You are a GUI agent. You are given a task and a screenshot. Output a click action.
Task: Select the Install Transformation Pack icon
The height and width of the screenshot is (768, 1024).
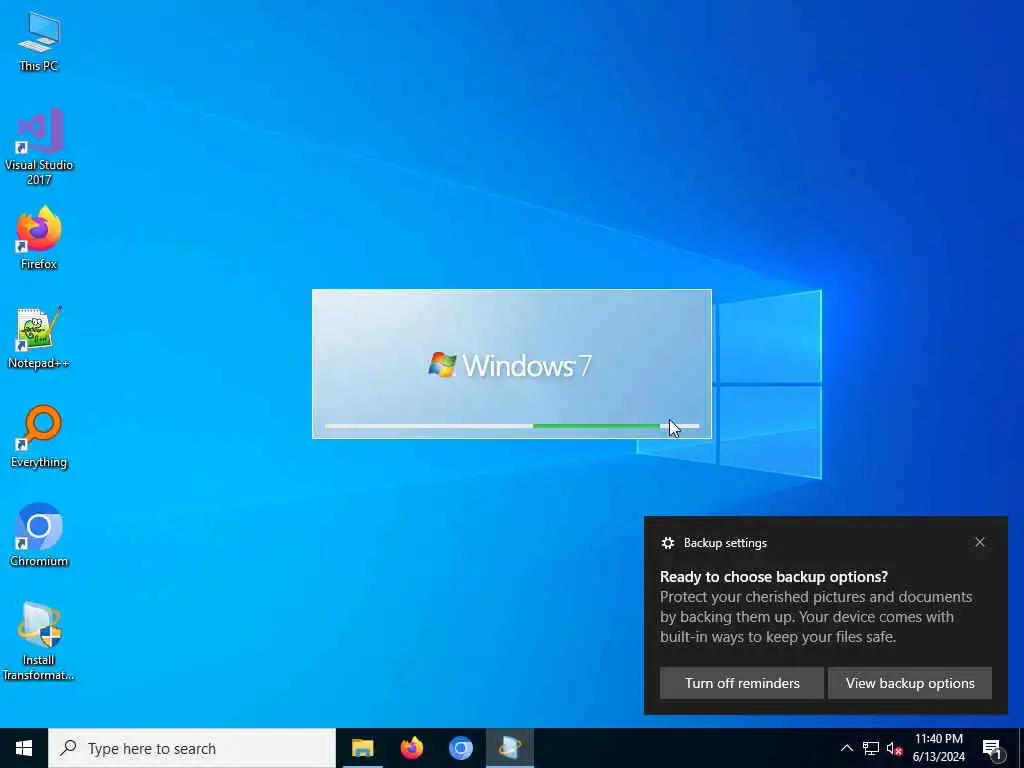click(39, 641)
